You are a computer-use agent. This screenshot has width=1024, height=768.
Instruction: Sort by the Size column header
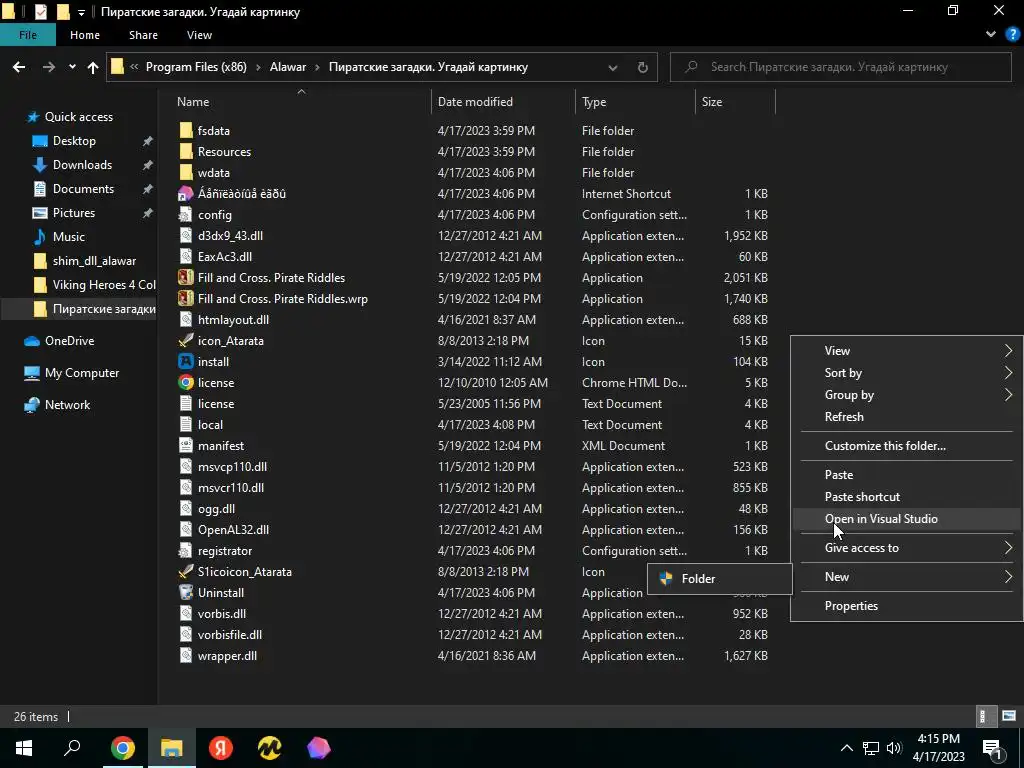712,102
